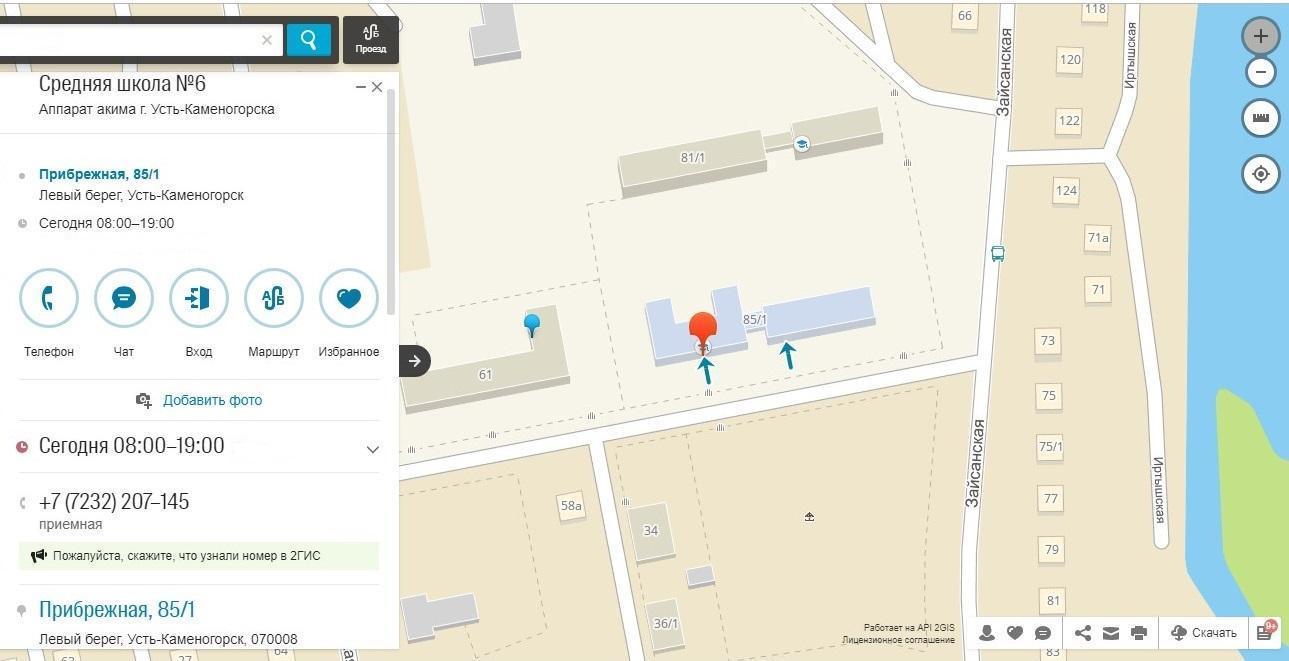
Task: Open the Чат chat icon
Action: pyautogui.click(x=124, y=298)
